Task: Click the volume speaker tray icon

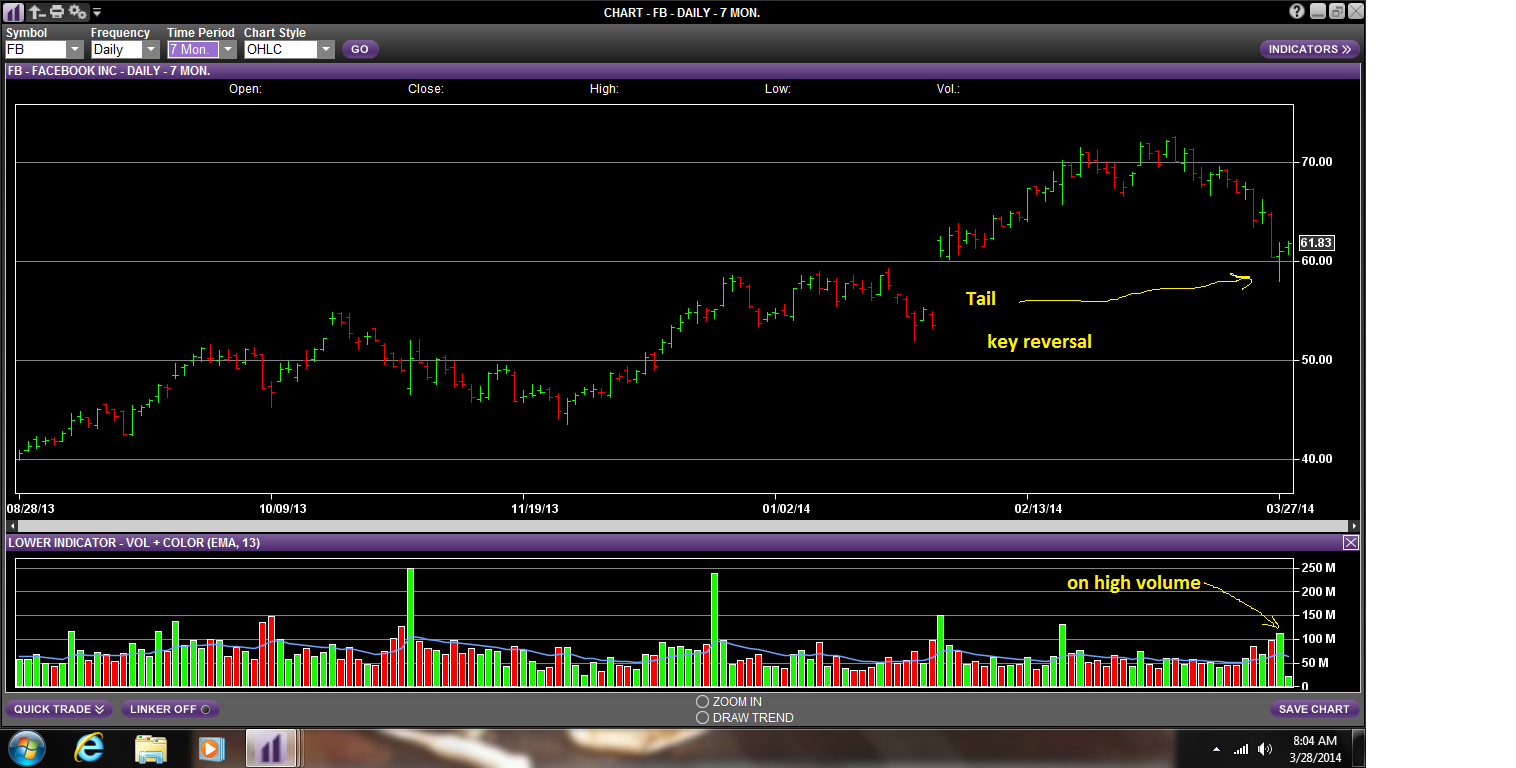Action: [x=1267, y=749]
